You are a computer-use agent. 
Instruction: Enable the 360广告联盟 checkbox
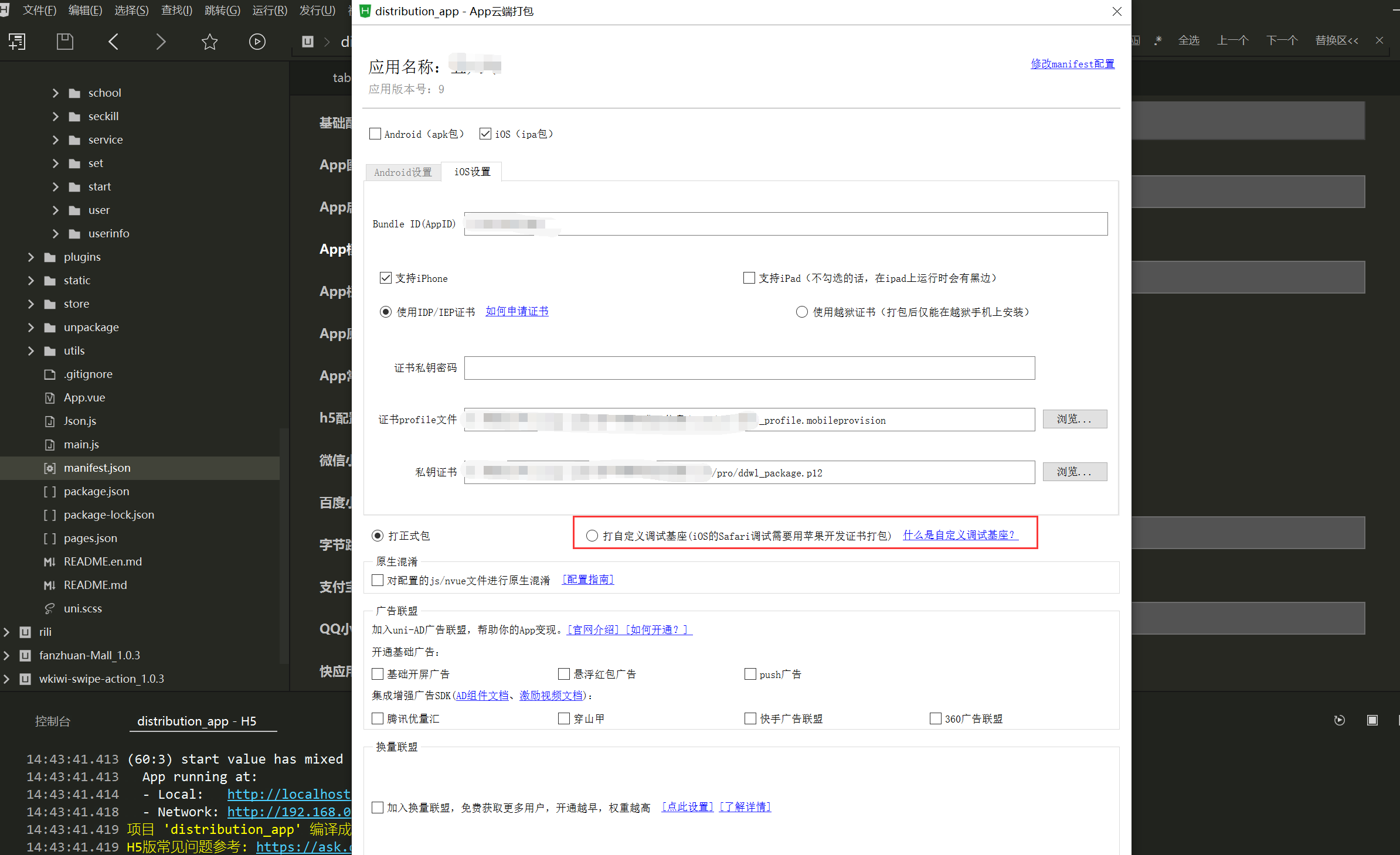pyautogui.click(x=935, y=719)
